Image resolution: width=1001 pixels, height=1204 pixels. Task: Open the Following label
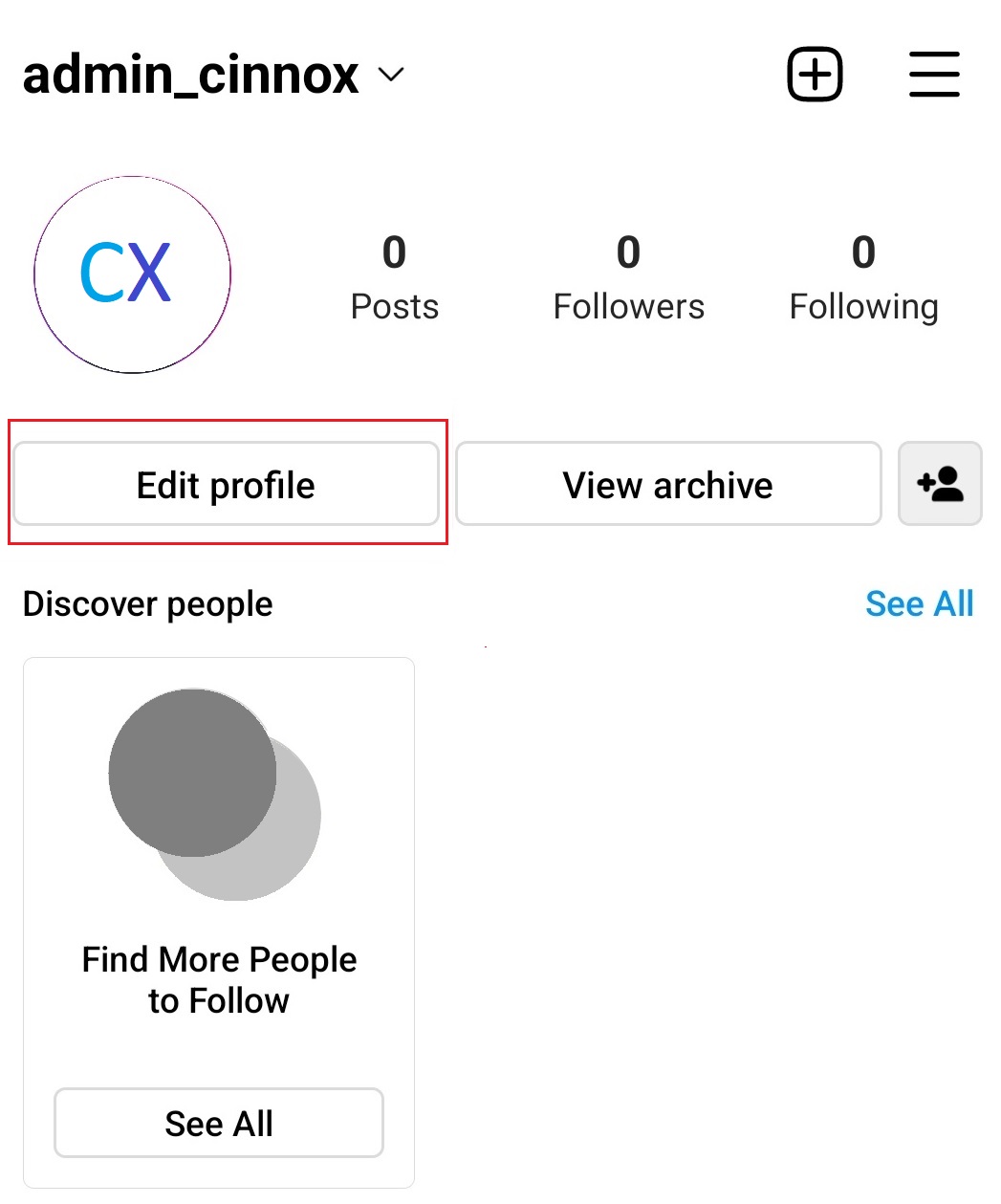863,307
